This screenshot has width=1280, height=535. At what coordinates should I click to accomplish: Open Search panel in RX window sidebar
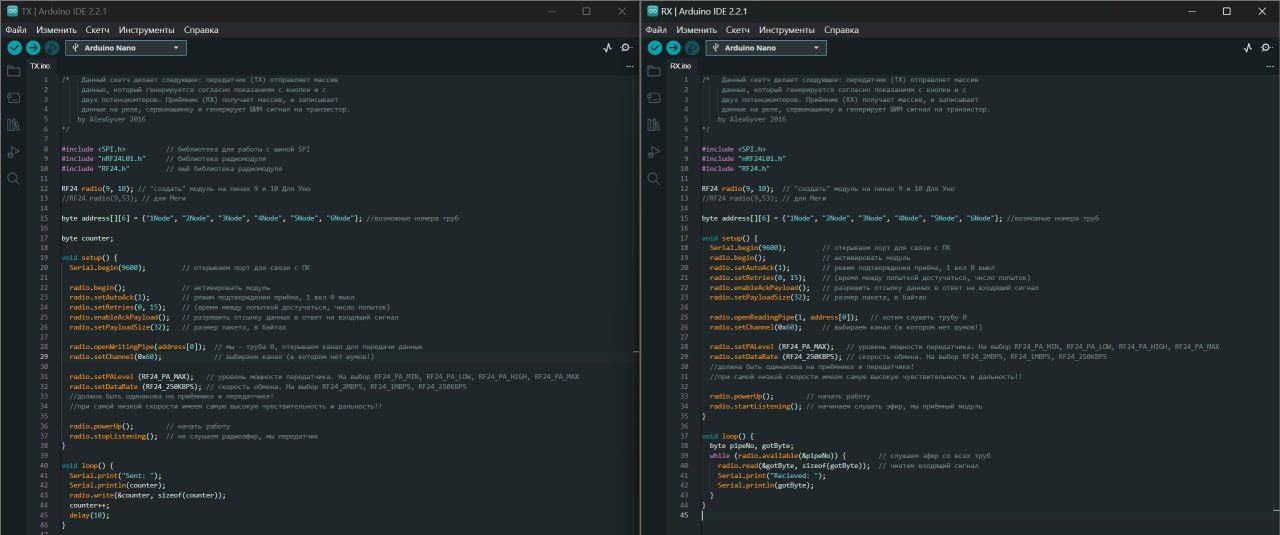(653, 178)
